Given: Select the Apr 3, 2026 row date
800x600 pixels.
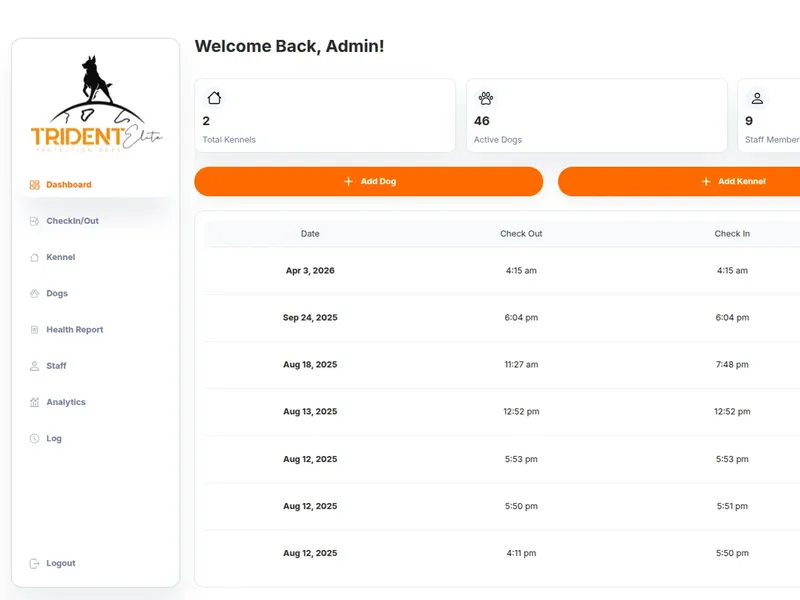Looking at the screenshot, I should click(310, 270).
